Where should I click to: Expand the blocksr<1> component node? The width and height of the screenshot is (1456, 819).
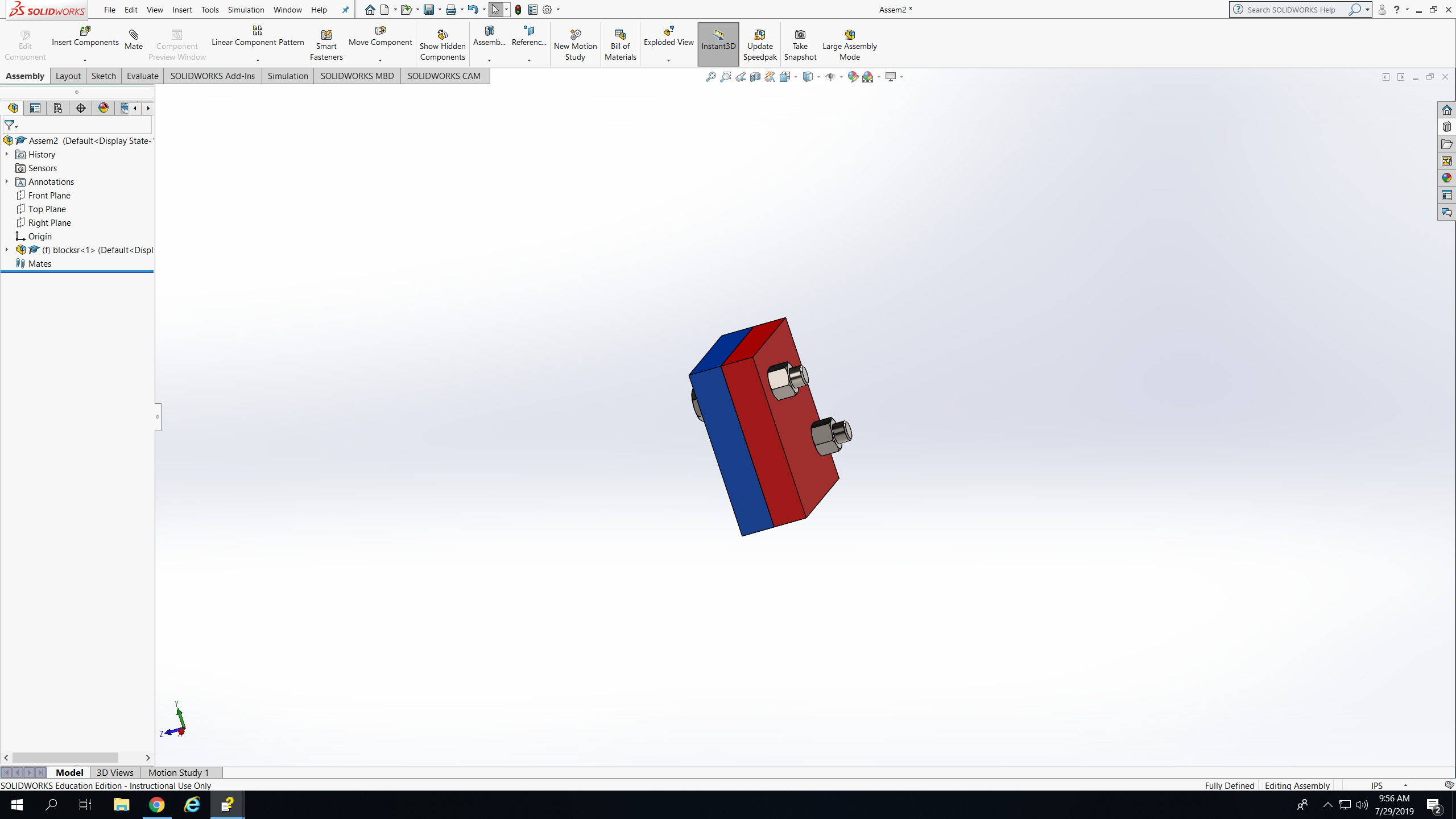tap(7, 250)
